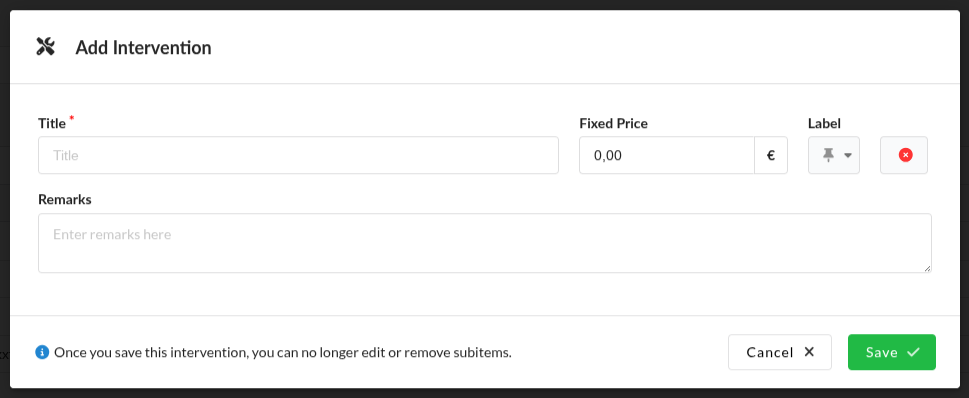The width and height of the screenshot is (969, 398).
Task: Click the blue info icon
Action: point(42,352)
